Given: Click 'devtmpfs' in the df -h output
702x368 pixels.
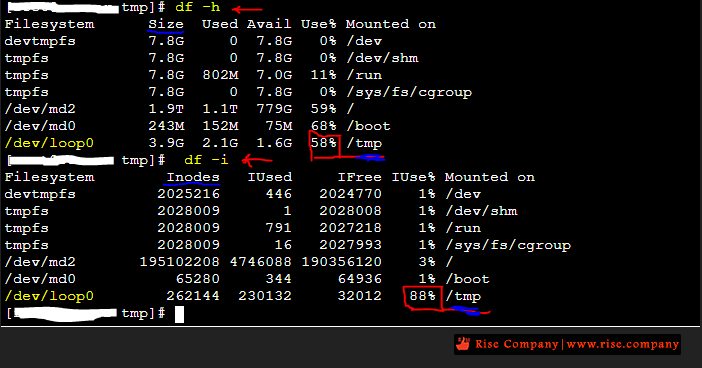Looking at the screenshot, I should pos(40,41).
